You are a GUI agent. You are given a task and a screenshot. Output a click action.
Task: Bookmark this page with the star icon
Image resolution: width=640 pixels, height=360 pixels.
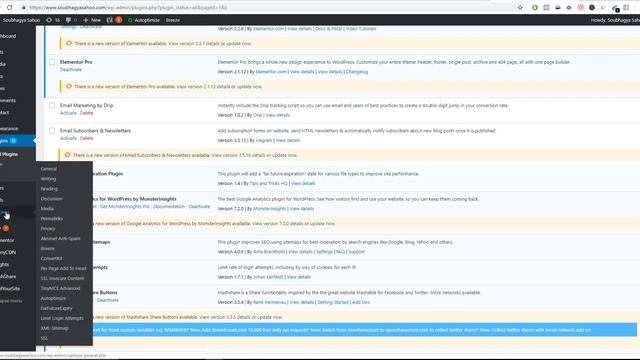tap(520, 7)
